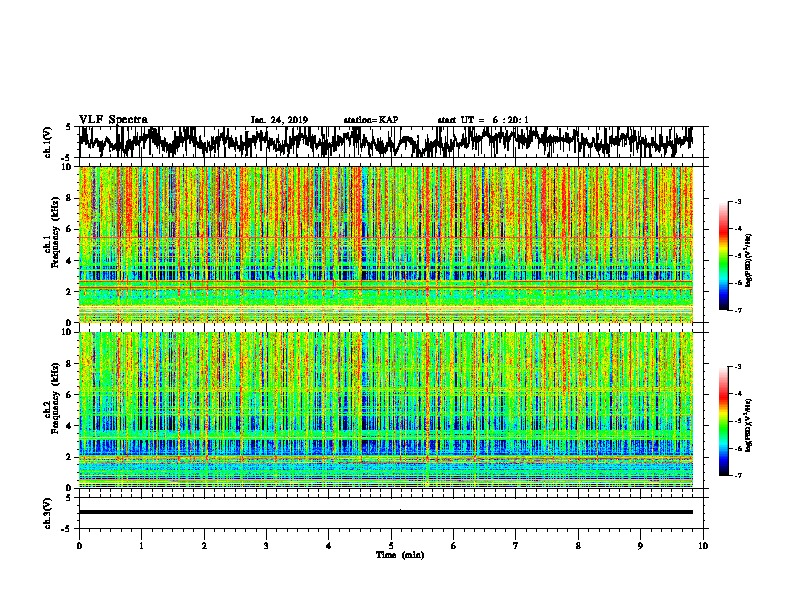The width and height of the screenshot is (792, 612).
Task: Click the time axis tick label "1"
Action: click(x=142, y=546)
